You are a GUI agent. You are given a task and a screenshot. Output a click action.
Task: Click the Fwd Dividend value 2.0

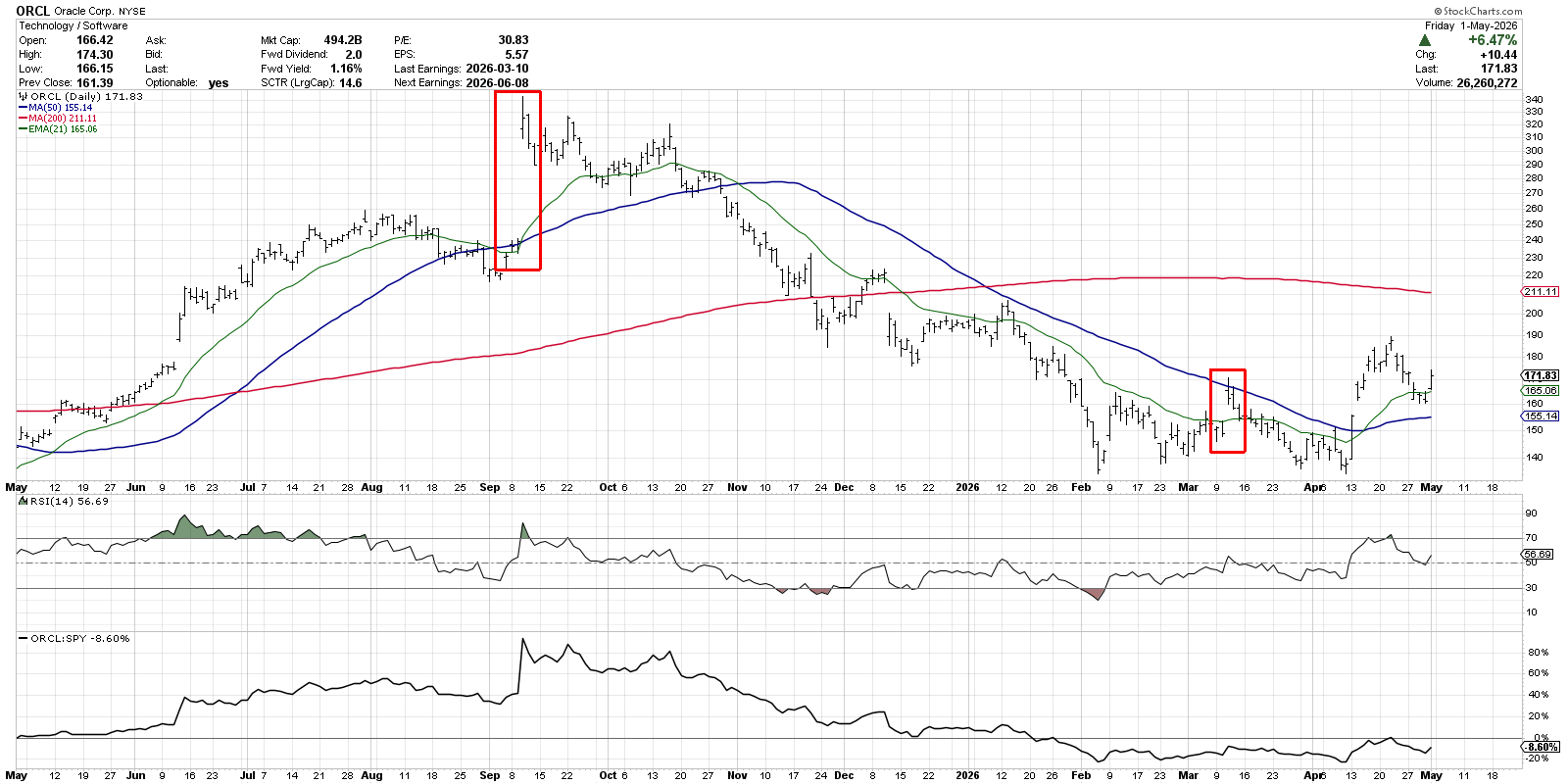coord(354,55)
